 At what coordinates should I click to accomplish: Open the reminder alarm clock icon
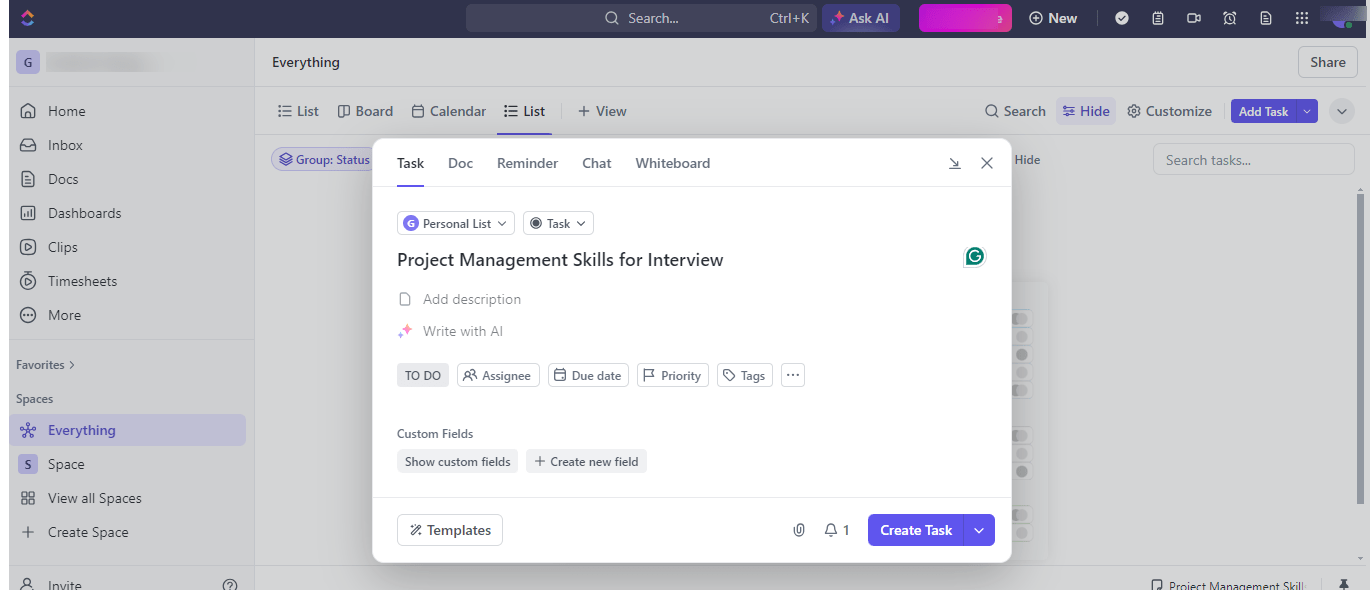(x=1230, y=18)
